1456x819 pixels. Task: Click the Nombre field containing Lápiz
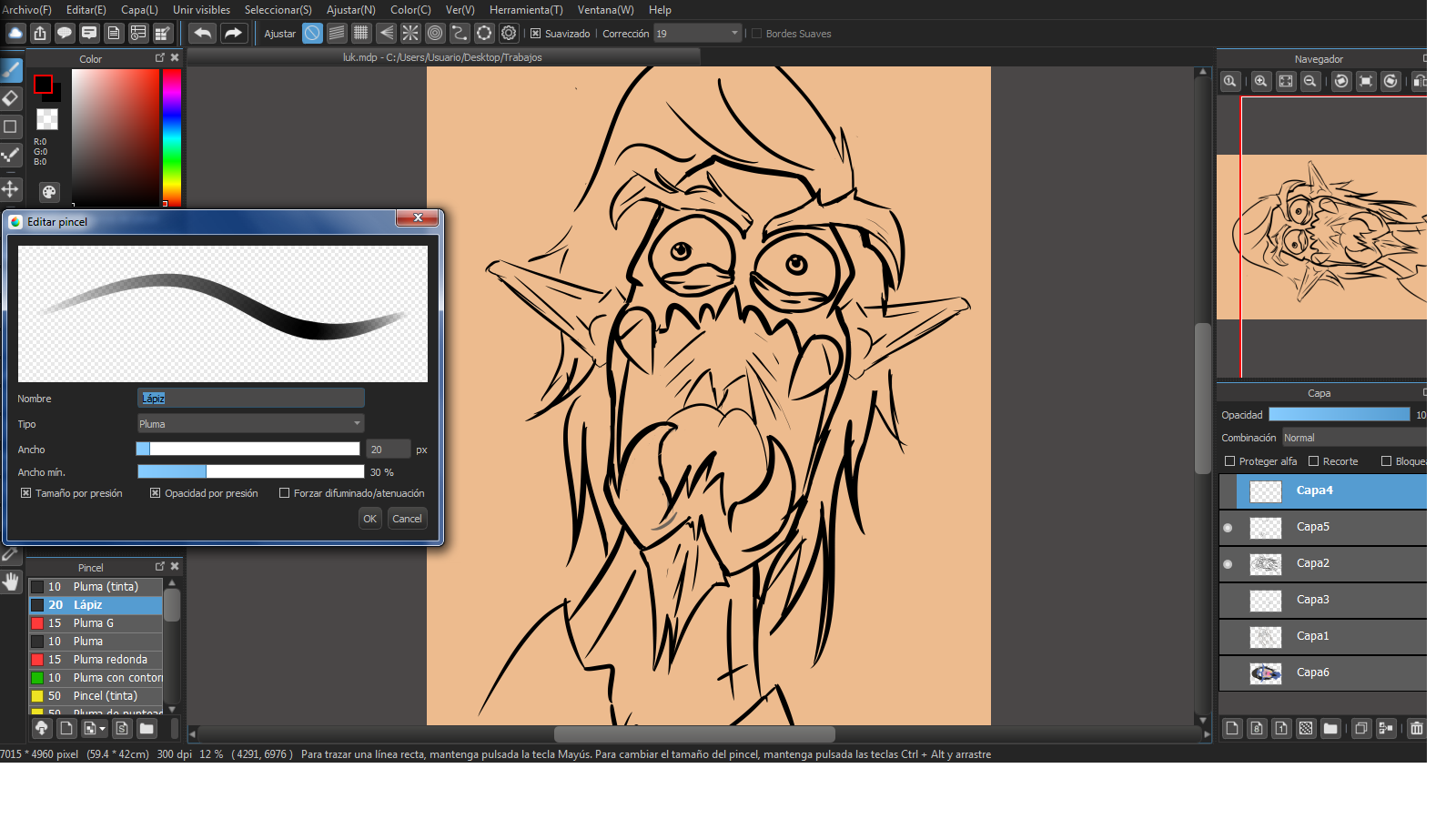[251, 398]
